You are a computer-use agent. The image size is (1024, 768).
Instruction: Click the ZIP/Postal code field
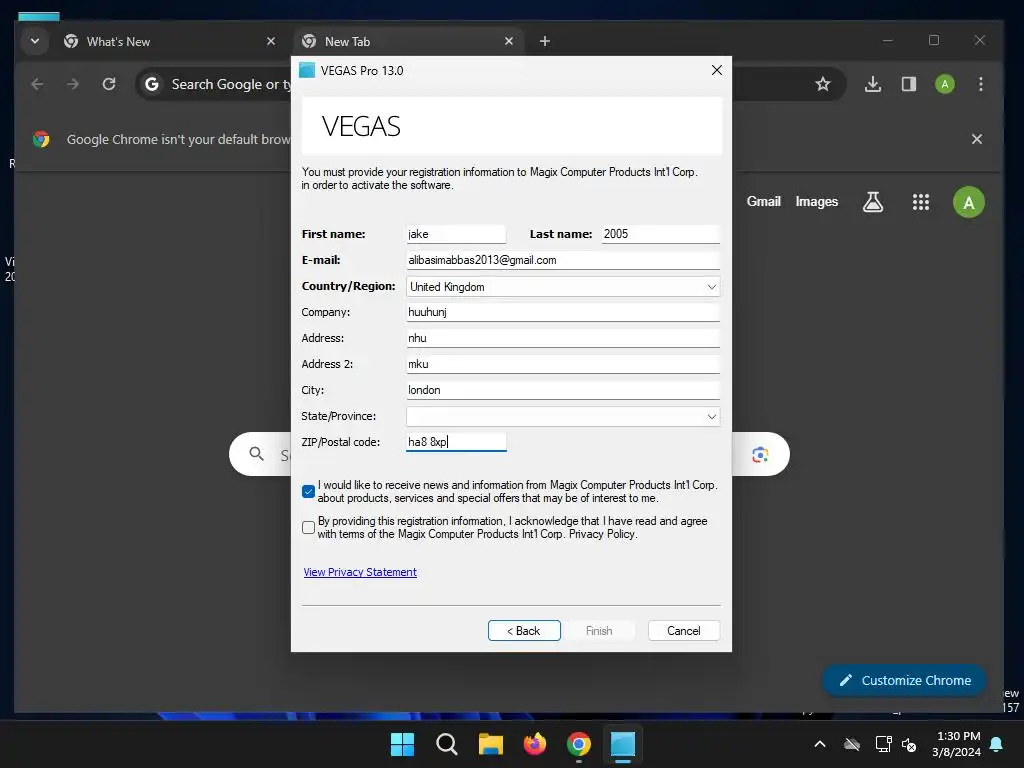pyautogui.click(x=456, y=442)
